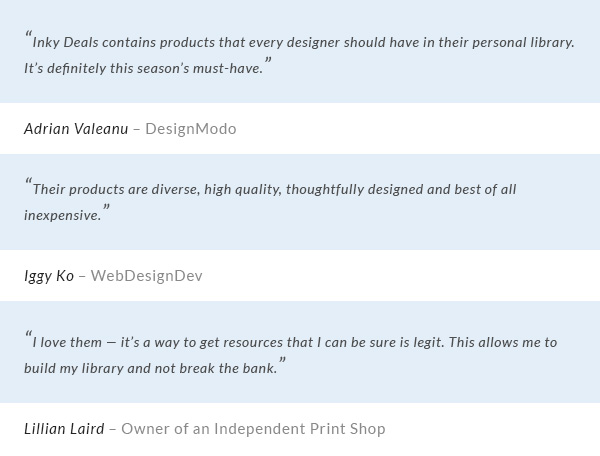Screen dimensions: 600x456
Task: Click the line "build my library and not break the bank"
Action: 150,369
